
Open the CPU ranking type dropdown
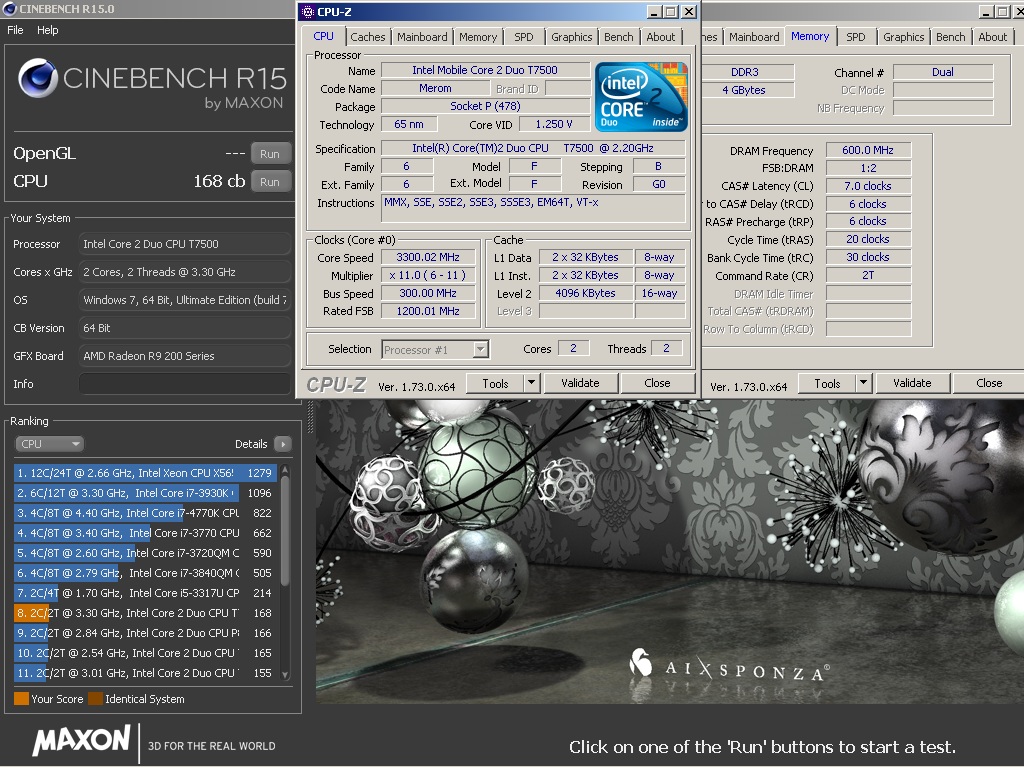coord(49,444)
